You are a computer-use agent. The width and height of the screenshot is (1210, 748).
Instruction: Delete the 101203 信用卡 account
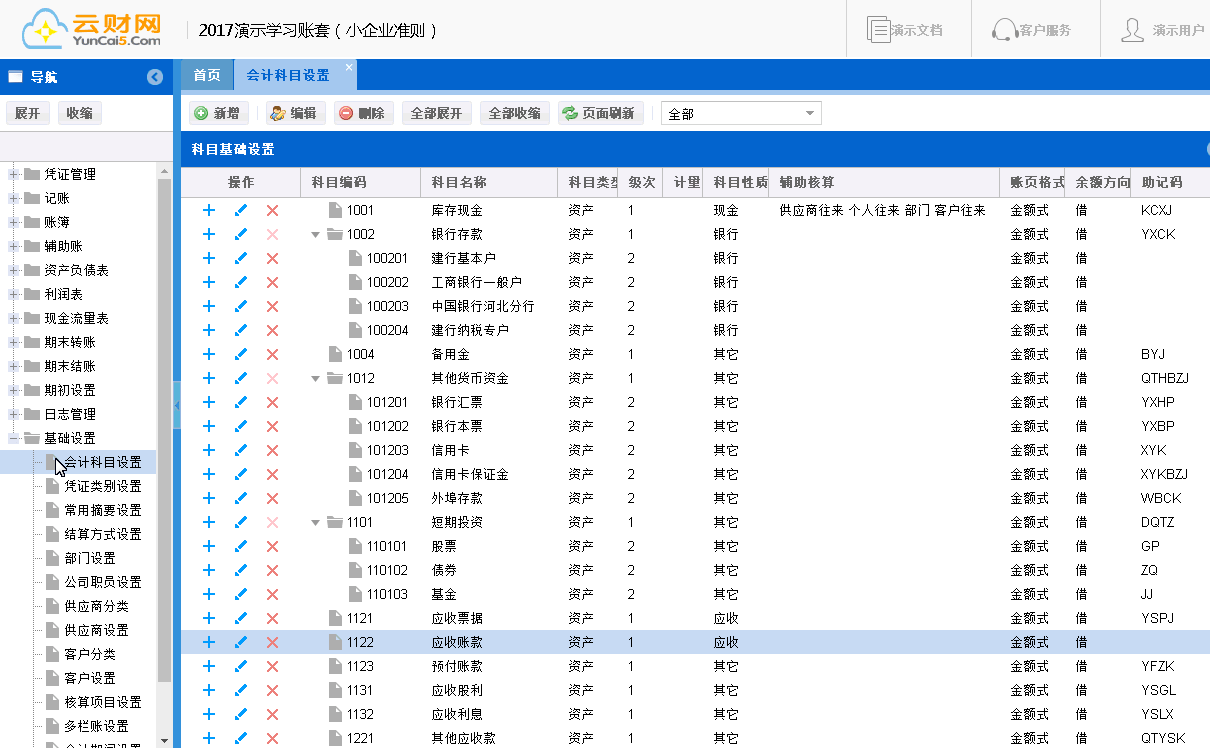[272, 450]
